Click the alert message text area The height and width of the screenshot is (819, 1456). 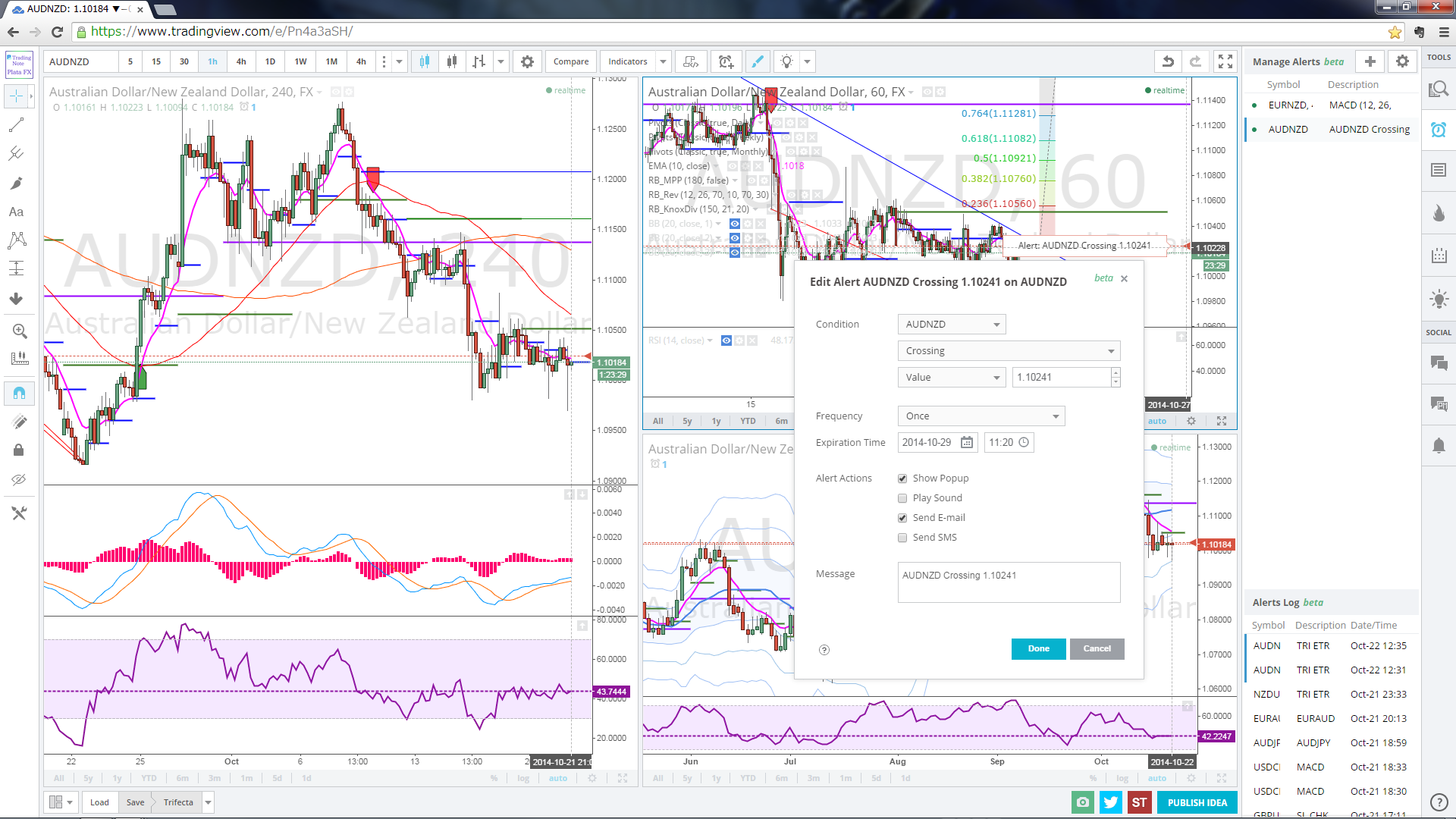1009,582
